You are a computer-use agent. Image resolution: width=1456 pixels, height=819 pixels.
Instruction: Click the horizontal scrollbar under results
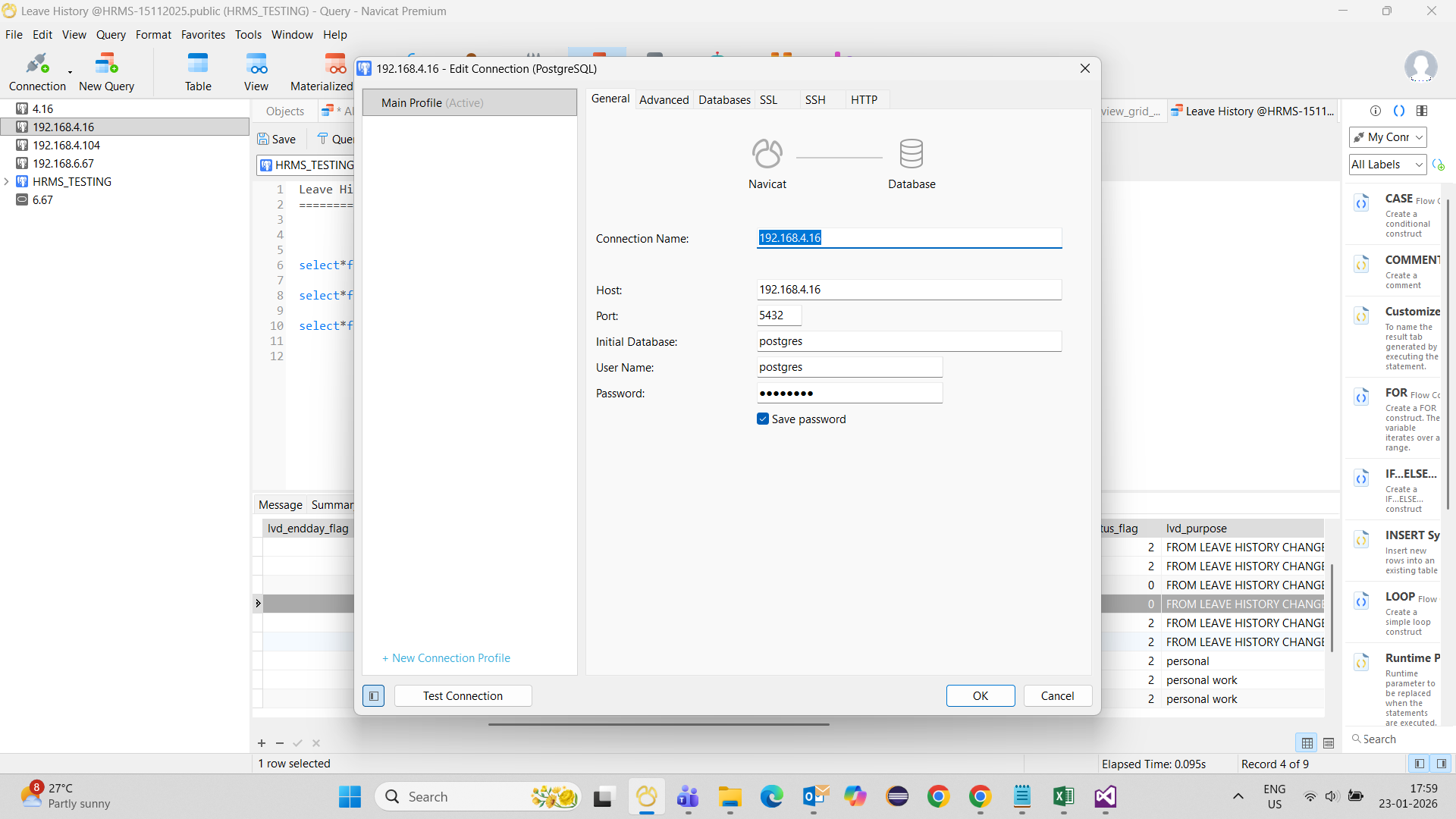point(658,724)
